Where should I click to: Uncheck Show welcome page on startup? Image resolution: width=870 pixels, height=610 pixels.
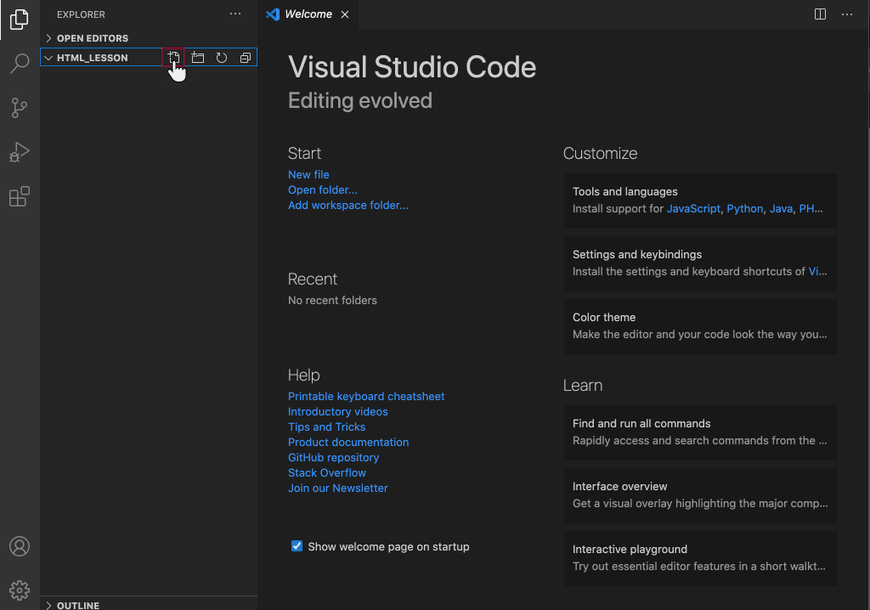(297, 546)
